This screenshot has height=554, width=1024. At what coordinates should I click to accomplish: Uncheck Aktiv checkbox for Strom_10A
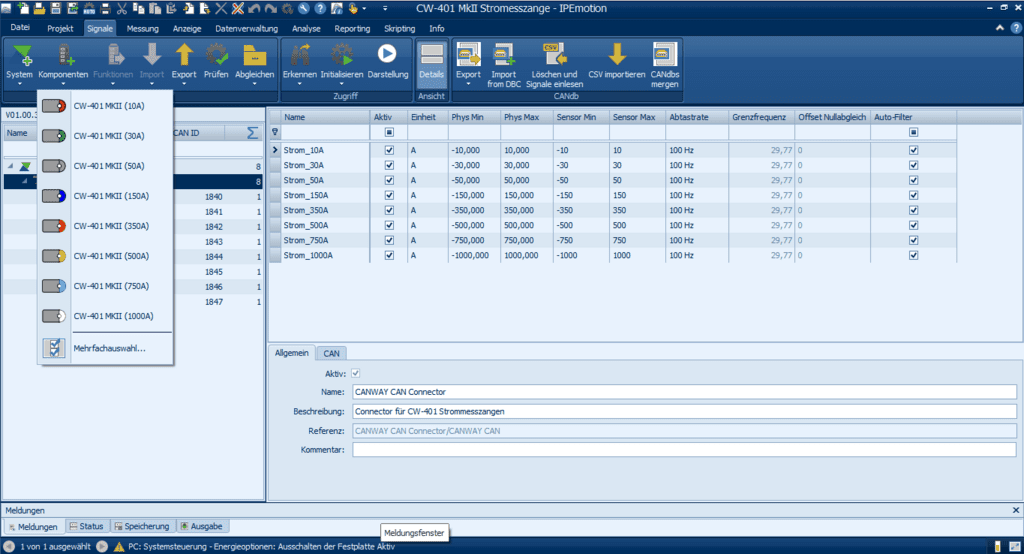(389, 150)
